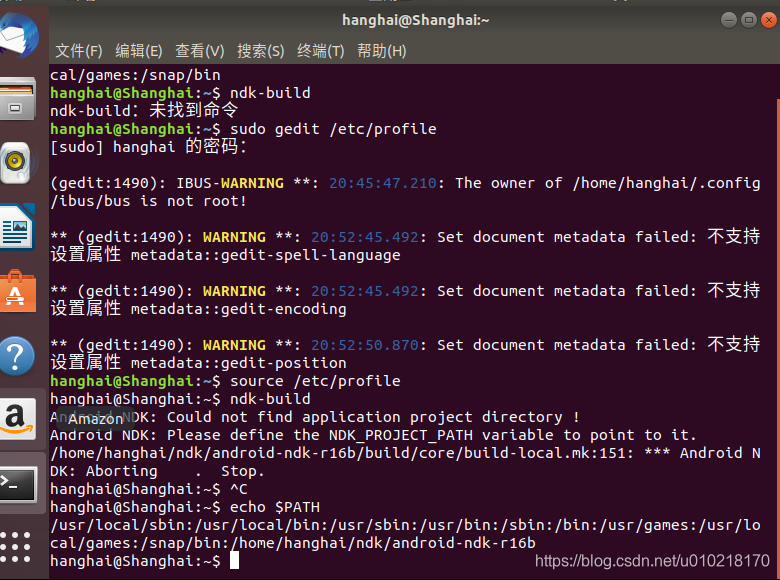This screenshot has width=780, height=580.
Task: Click the Amazon dock launcher
Action: tap(18, 419)
